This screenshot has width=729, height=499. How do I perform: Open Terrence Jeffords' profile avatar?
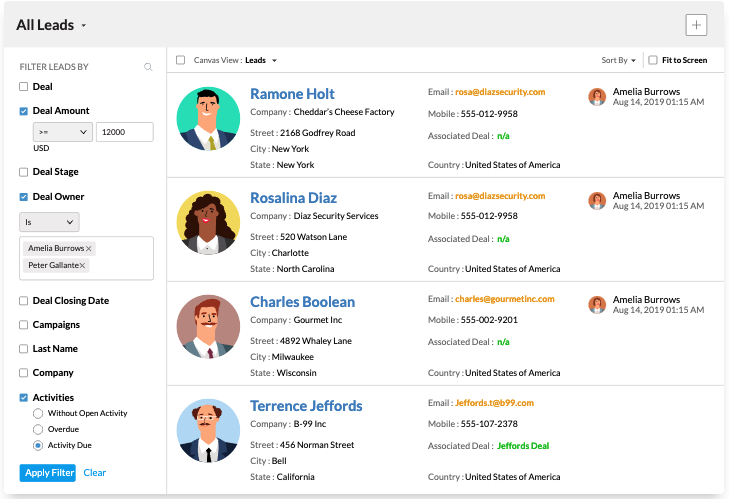[x=208, y=430]
